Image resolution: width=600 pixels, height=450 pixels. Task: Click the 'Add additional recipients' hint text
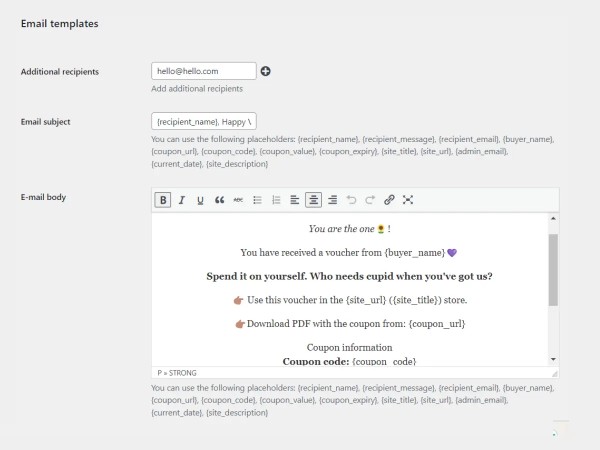click(x=197, y=89)
